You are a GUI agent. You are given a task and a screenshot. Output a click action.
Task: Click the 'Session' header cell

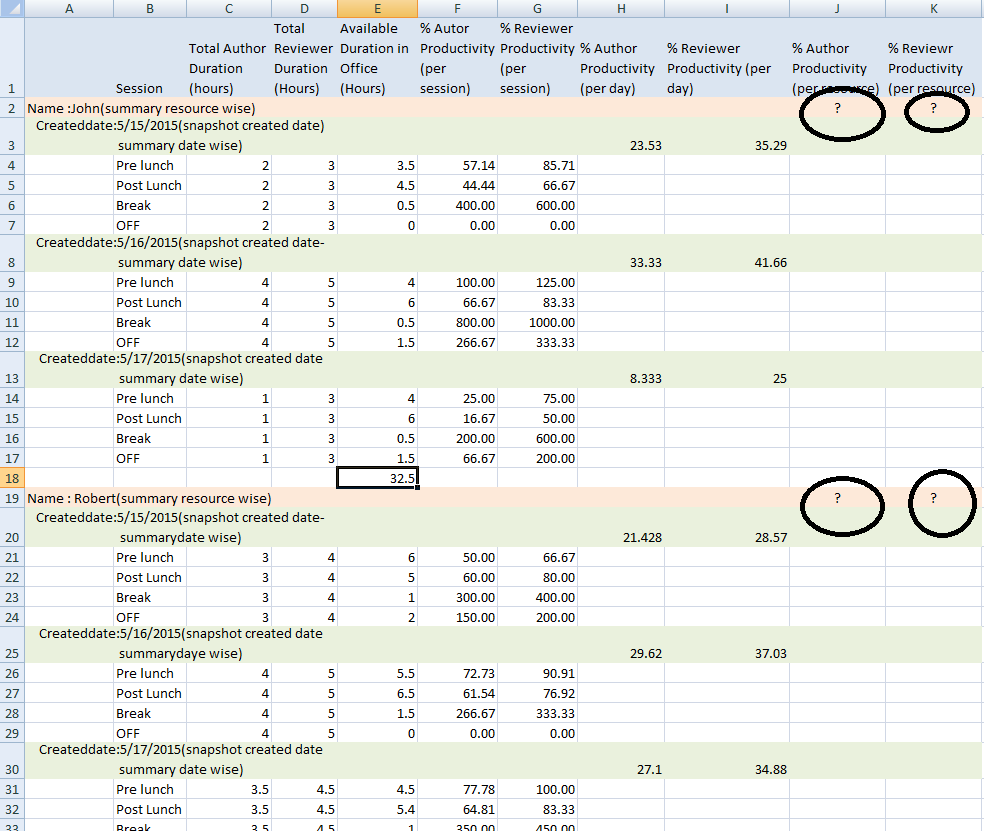tap(139, 88)
